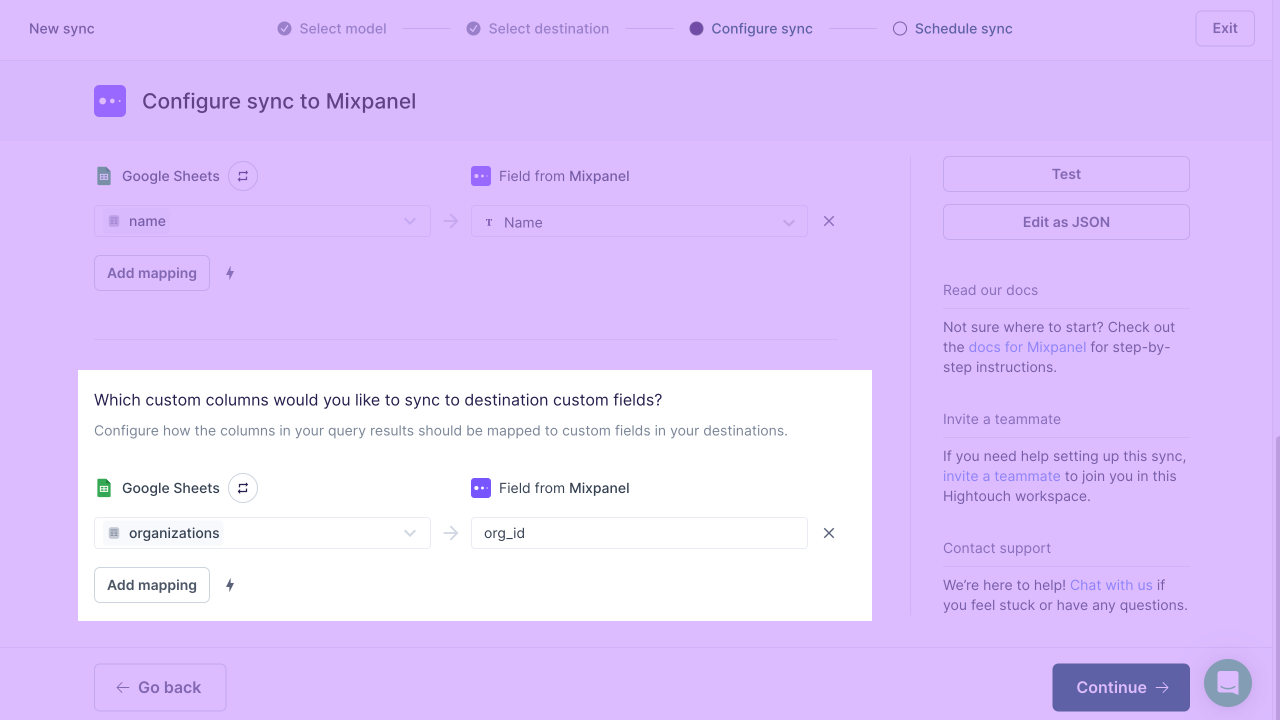This screenshot has width=1280, height=720.
Task: Click the Go back button
Action: pyautogui.click(x=160, y=687)
